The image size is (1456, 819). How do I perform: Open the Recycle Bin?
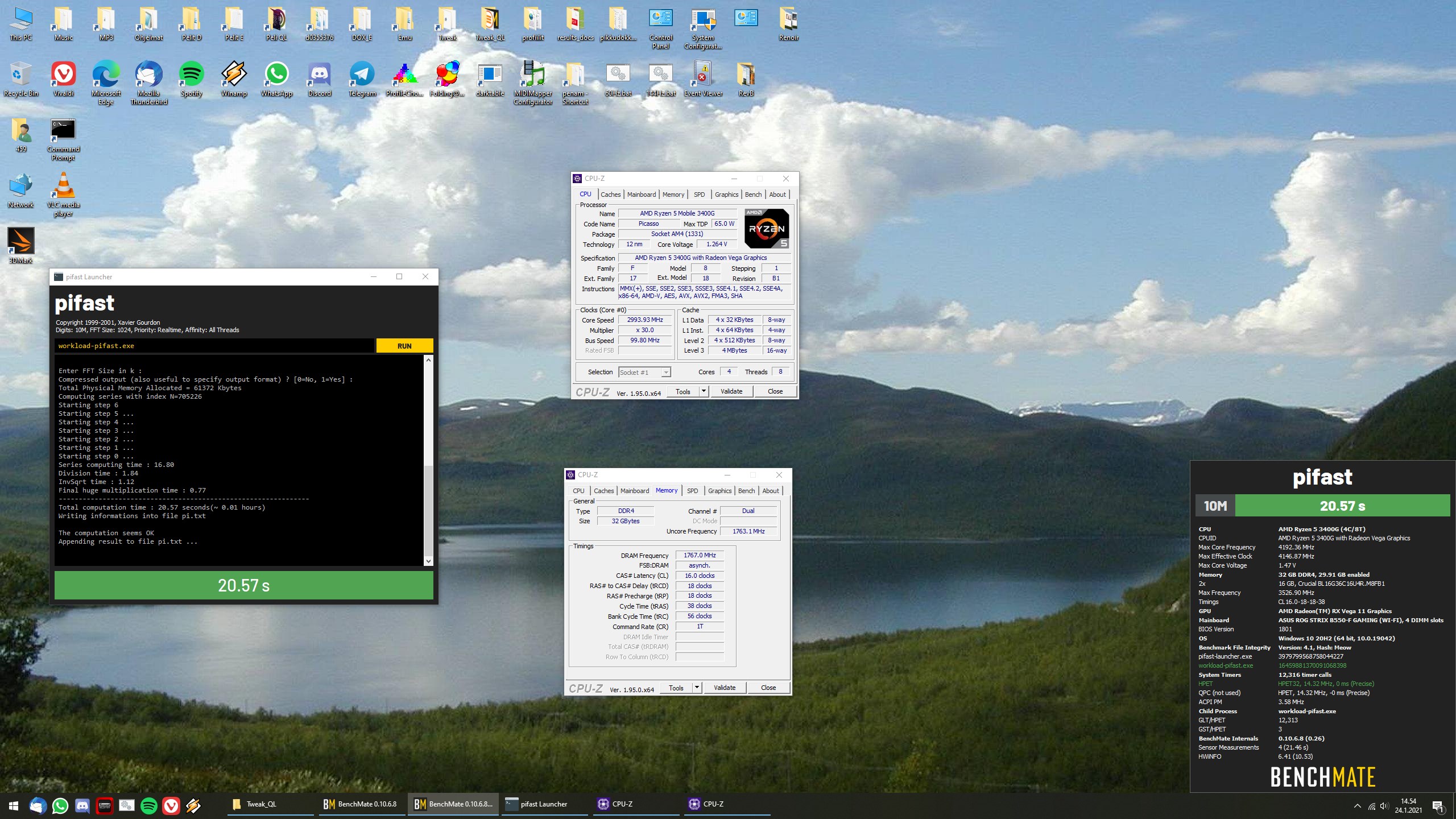point(20,79)
